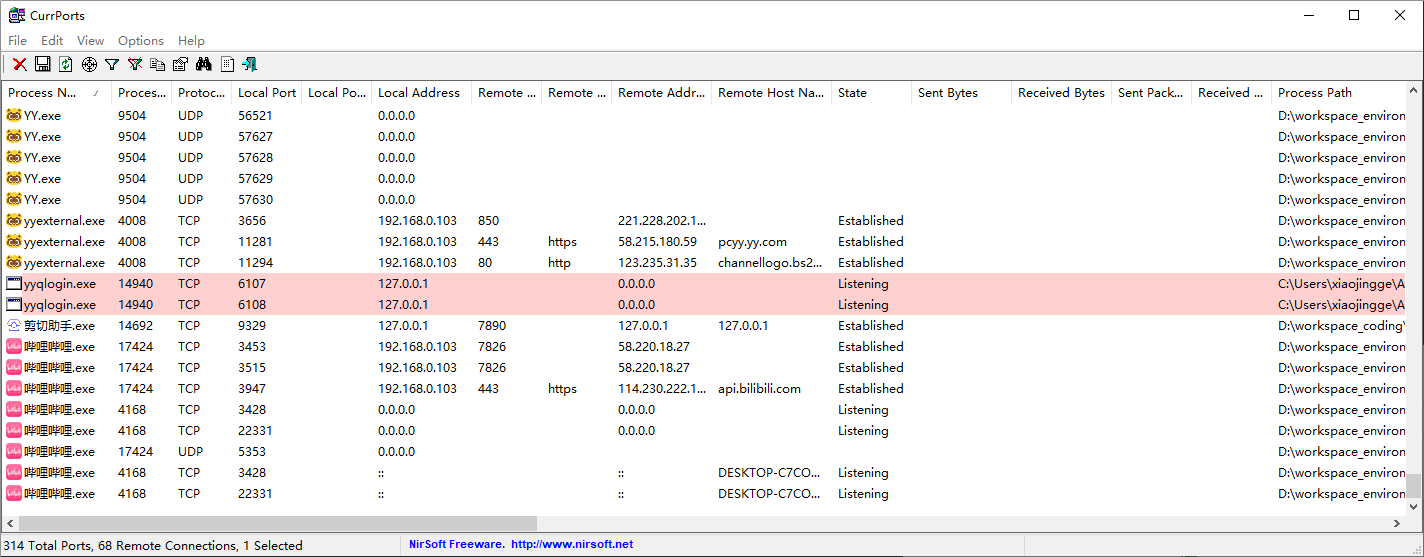Click YY.exe icon in port 56521 row
1424x557 pixels.
coord(14,115)
